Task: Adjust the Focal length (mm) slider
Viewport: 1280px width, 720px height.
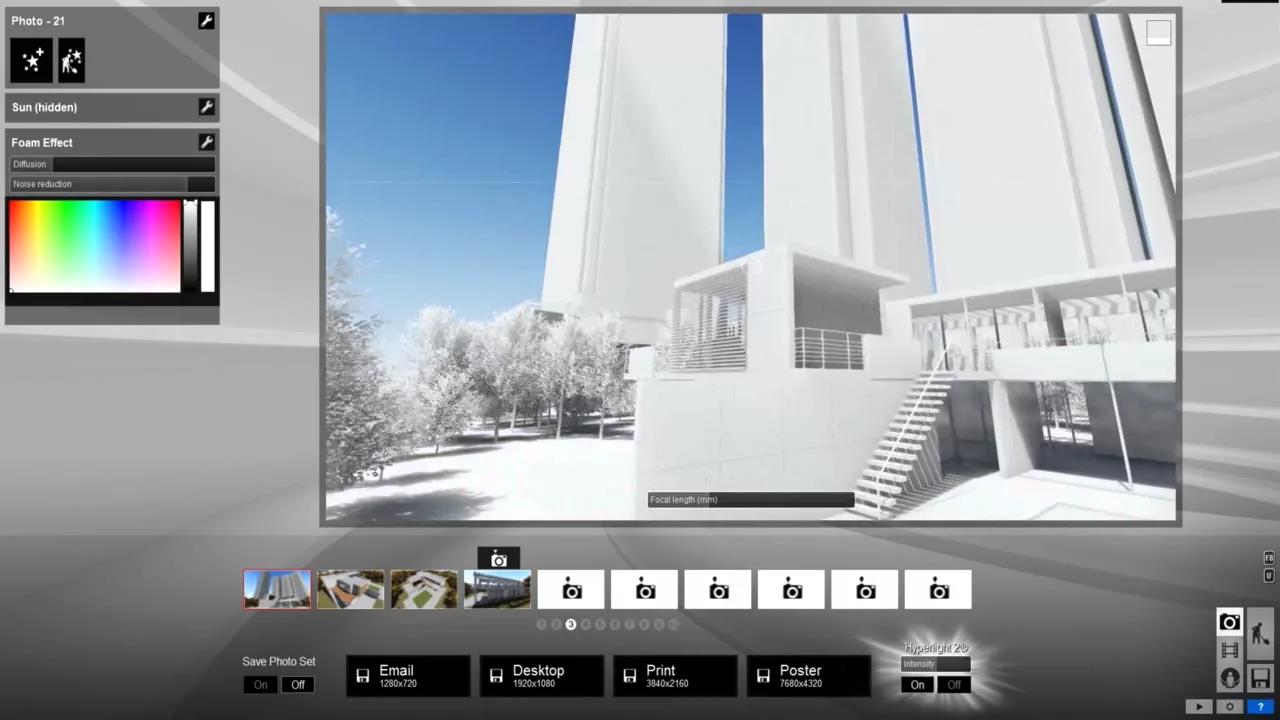Action: pyautogui.click(x=751, y=499)
